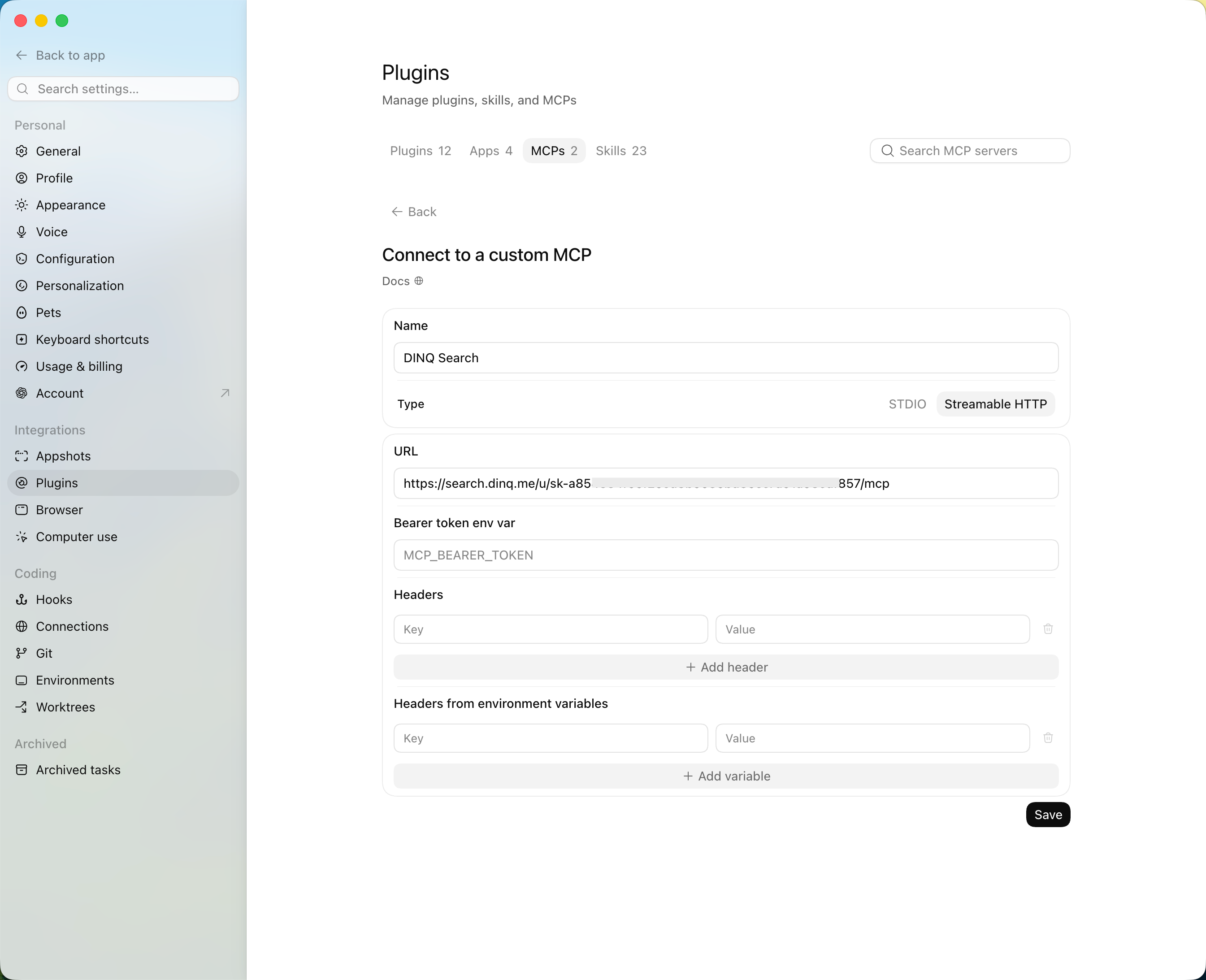Image resolution: width=1206 pixels, height=980 pixels.
Task: Click the environment variables Key field
Action: tap(551, 738)
